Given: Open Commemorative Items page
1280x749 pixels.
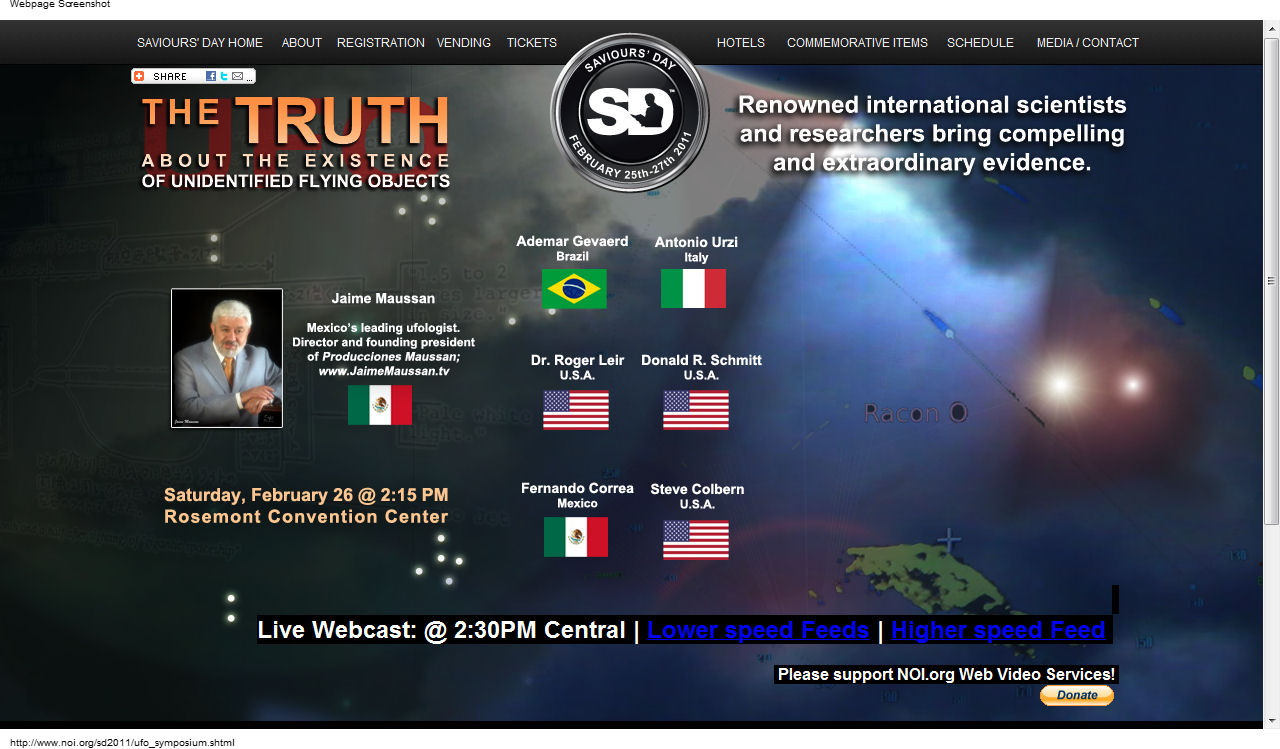Looking at the screenshot, I should [857, 43].
